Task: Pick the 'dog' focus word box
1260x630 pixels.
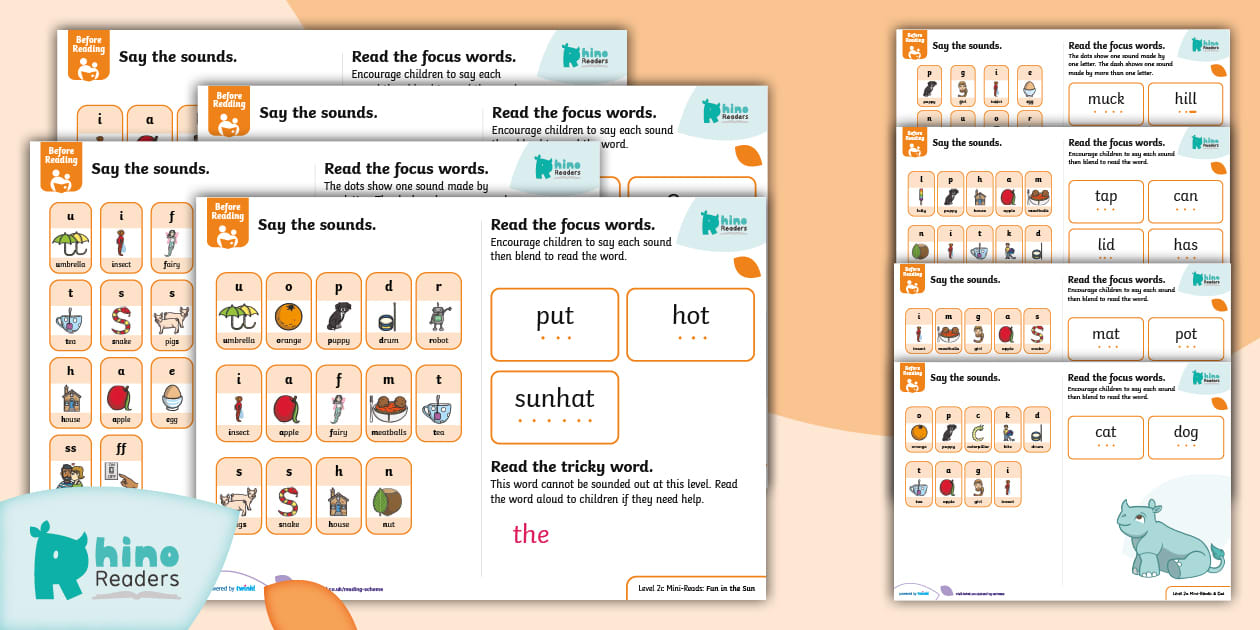Action: 1185,437
